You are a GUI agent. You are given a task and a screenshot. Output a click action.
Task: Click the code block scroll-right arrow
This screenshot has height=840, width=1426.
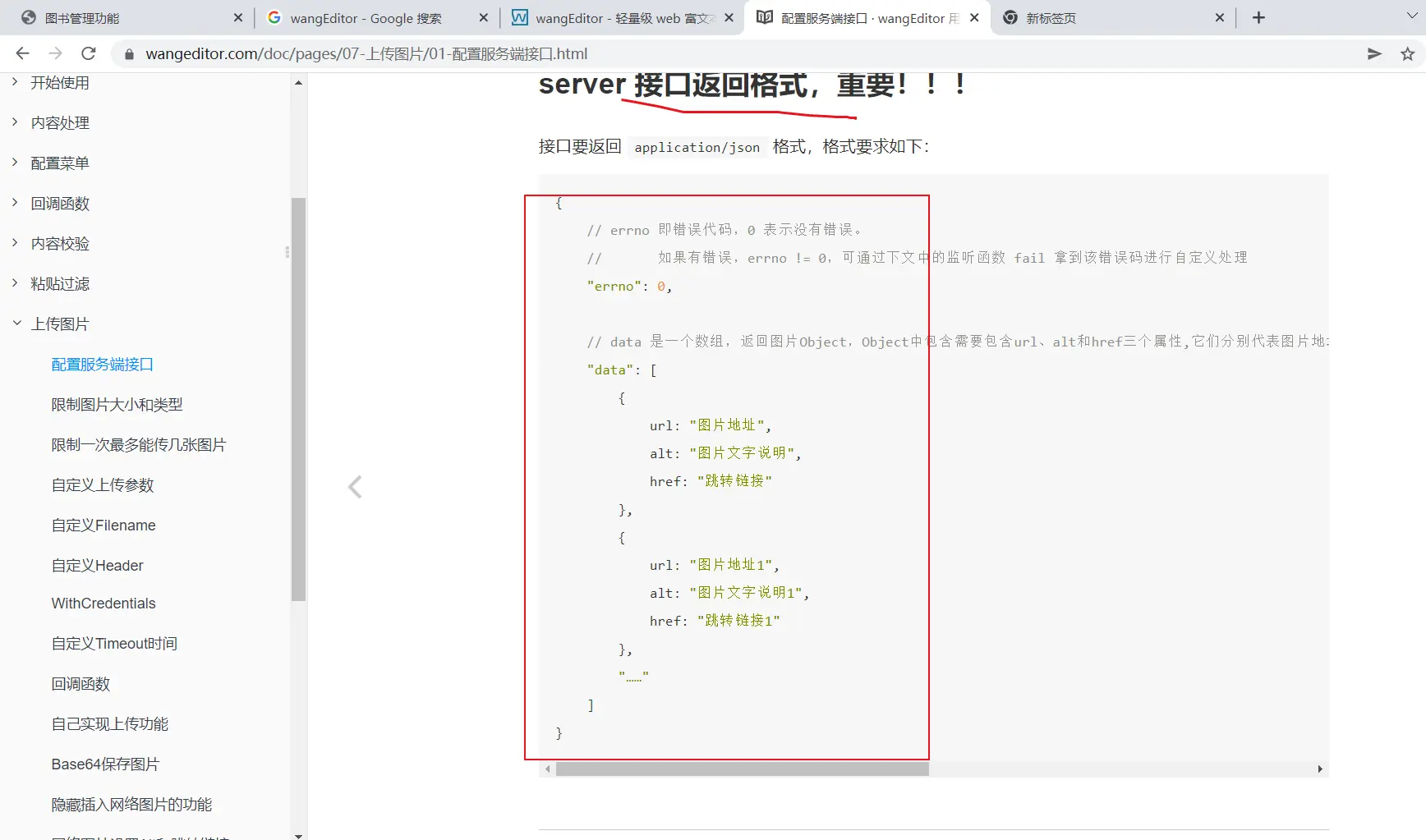point(1320,769)
